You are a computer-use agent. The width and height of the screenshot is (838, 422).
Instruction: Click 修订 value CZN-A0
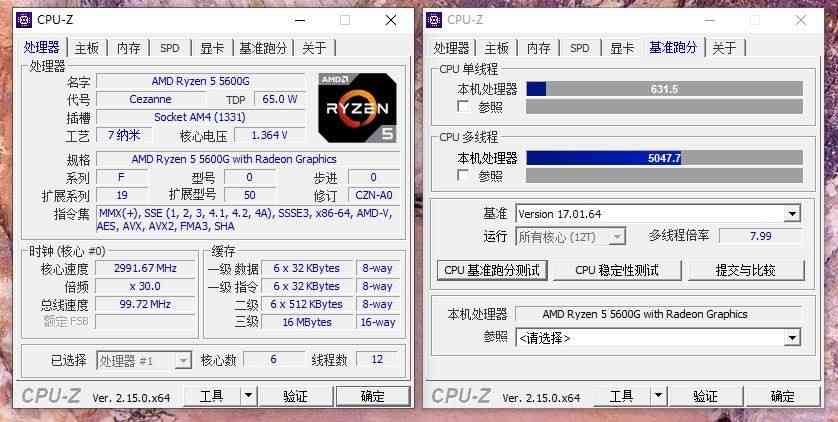point(374,195)
